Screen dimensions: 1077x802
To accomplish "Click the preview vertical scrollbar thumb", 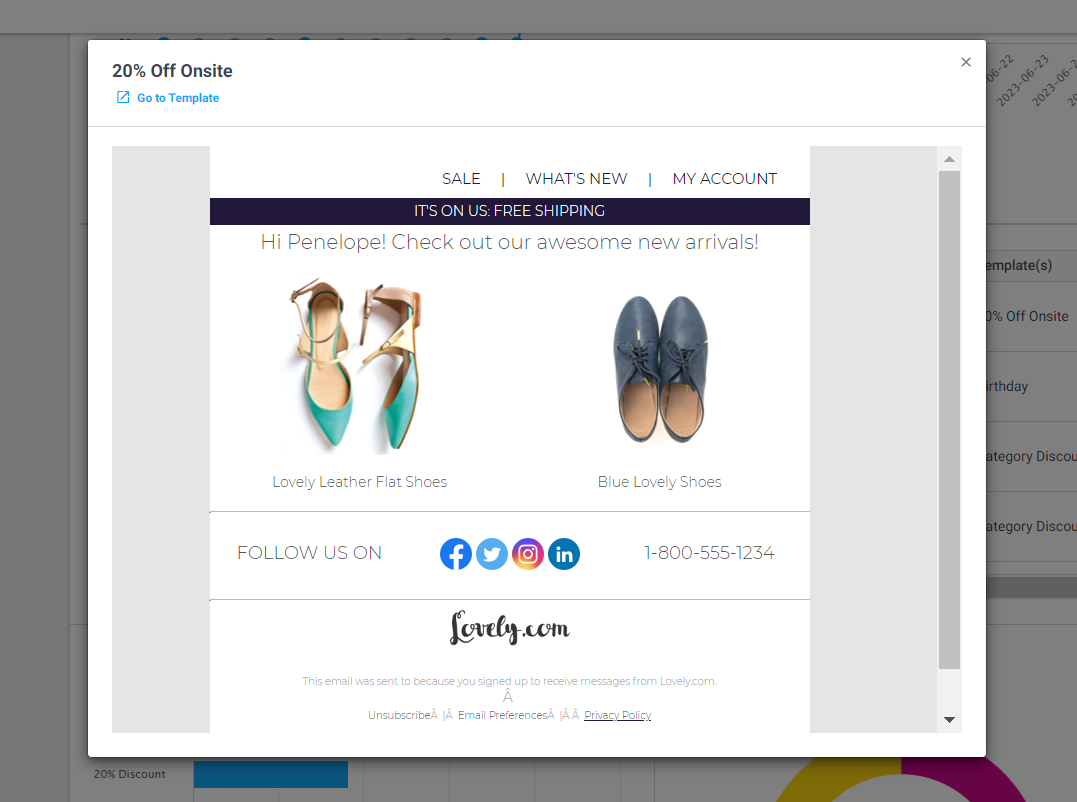I will (949, 420).
